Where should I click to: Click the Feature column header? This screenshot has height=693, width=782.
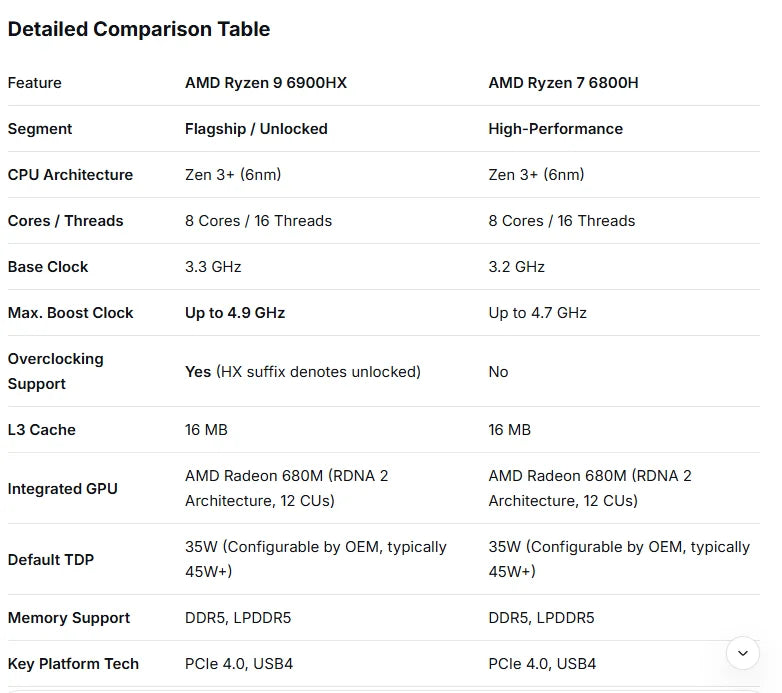[34, 83]
